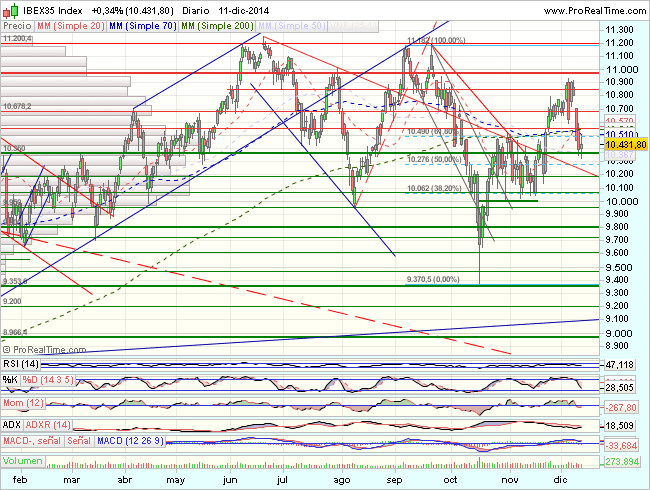Click the date label 11-dic-2014
Image resolution: width=650 pixels, height=490 pixels.
click(x=244, y=10)
